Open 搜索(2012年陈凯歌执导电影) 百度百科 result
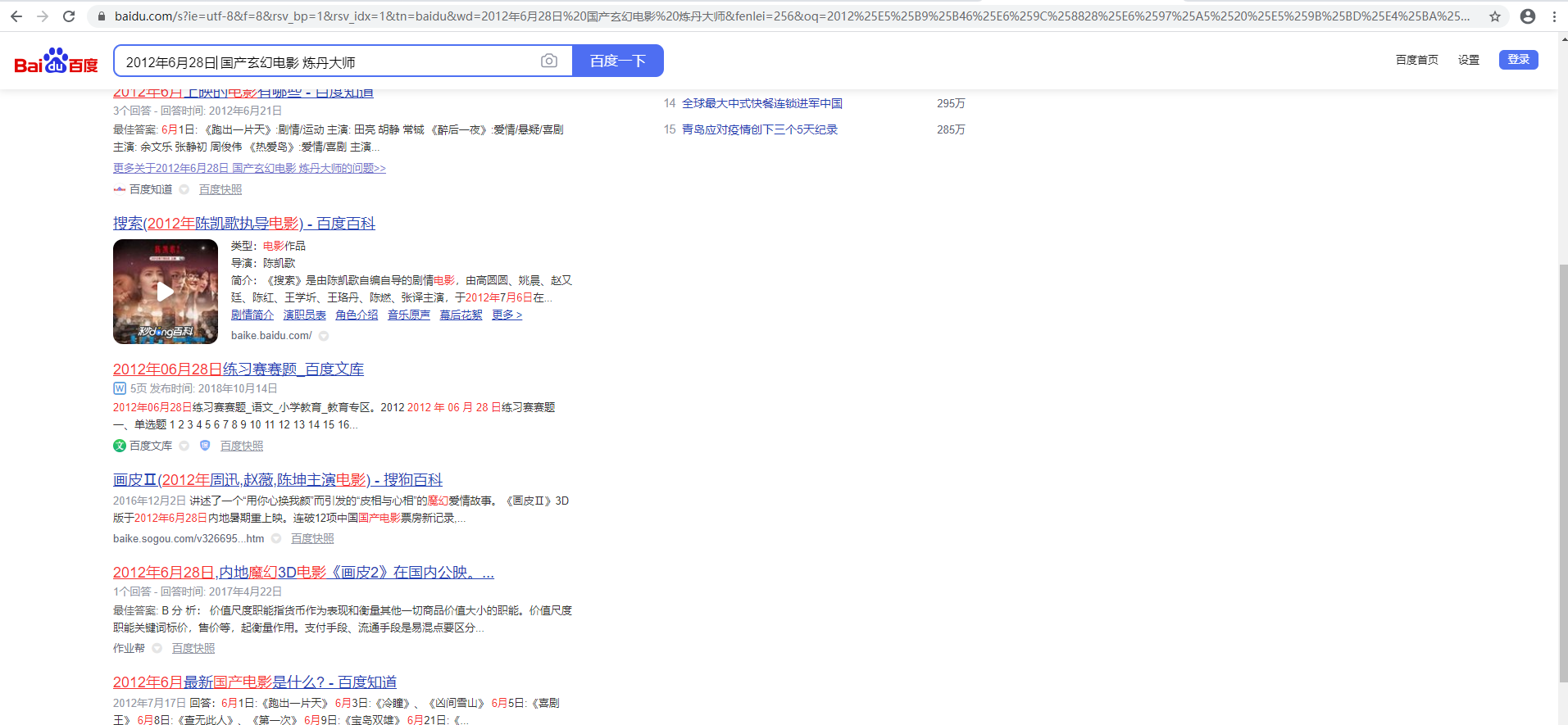The height and width of the screenshot is (725, 1568). [244, 224]
